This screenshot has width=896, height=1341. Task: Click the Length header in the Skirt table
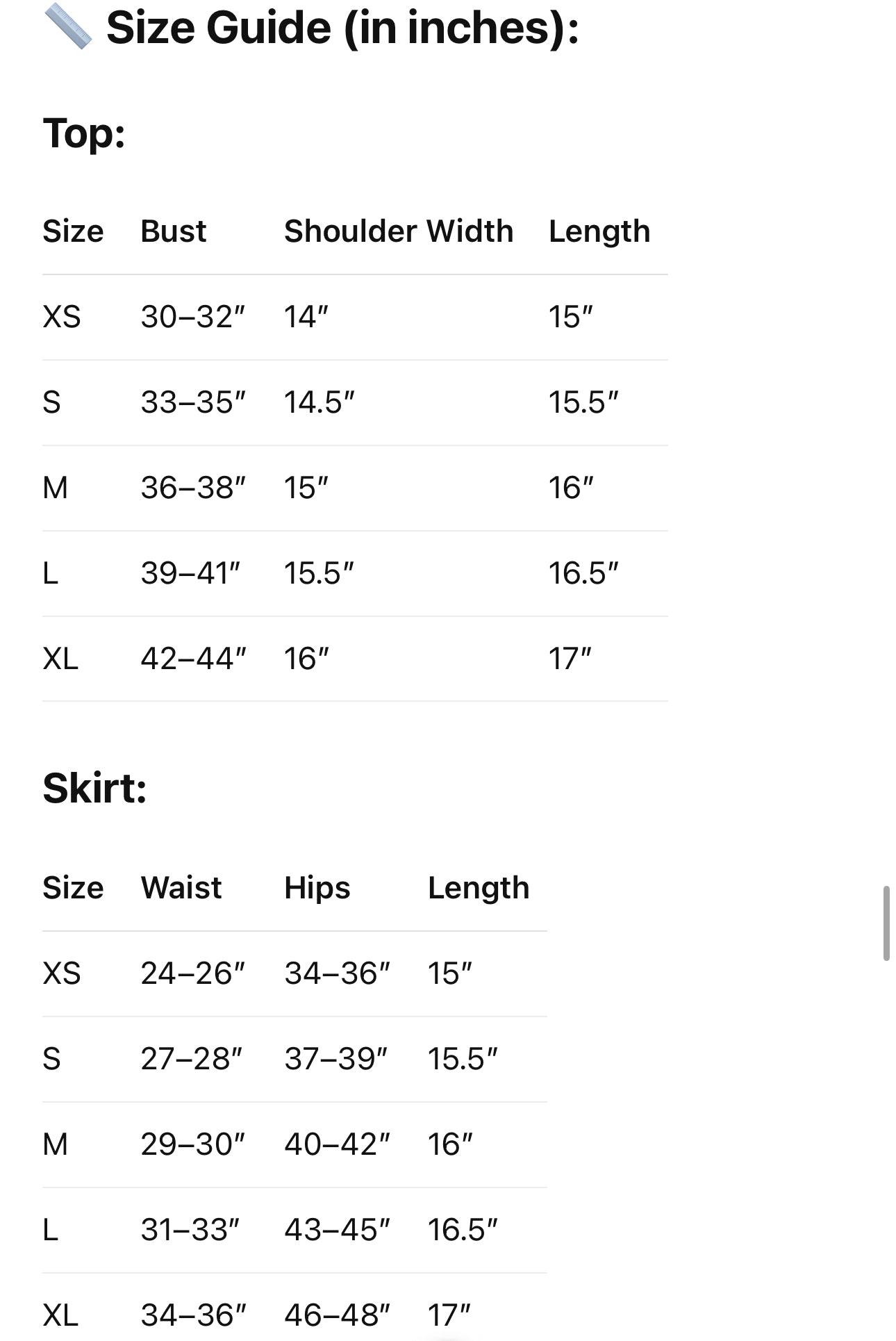[x=479, y=889]
